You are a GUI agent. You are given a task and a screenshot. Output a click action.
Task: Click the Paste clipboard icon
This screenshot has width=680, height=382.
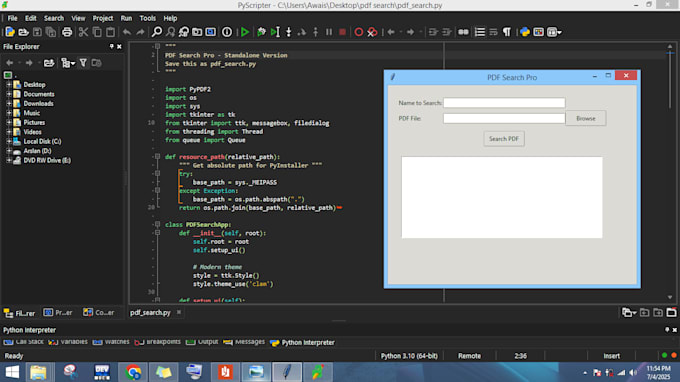coord(111,32)
